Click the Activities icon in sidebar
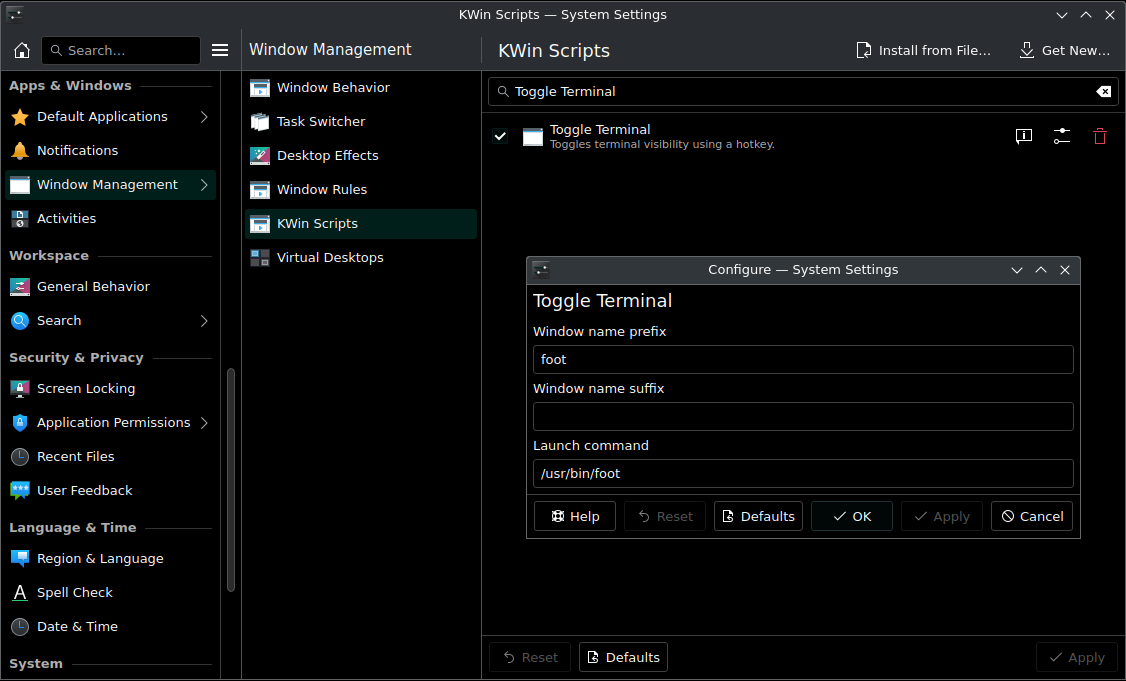The width and height of the screenshot is (1126, 681). click(x=20, y=218)
